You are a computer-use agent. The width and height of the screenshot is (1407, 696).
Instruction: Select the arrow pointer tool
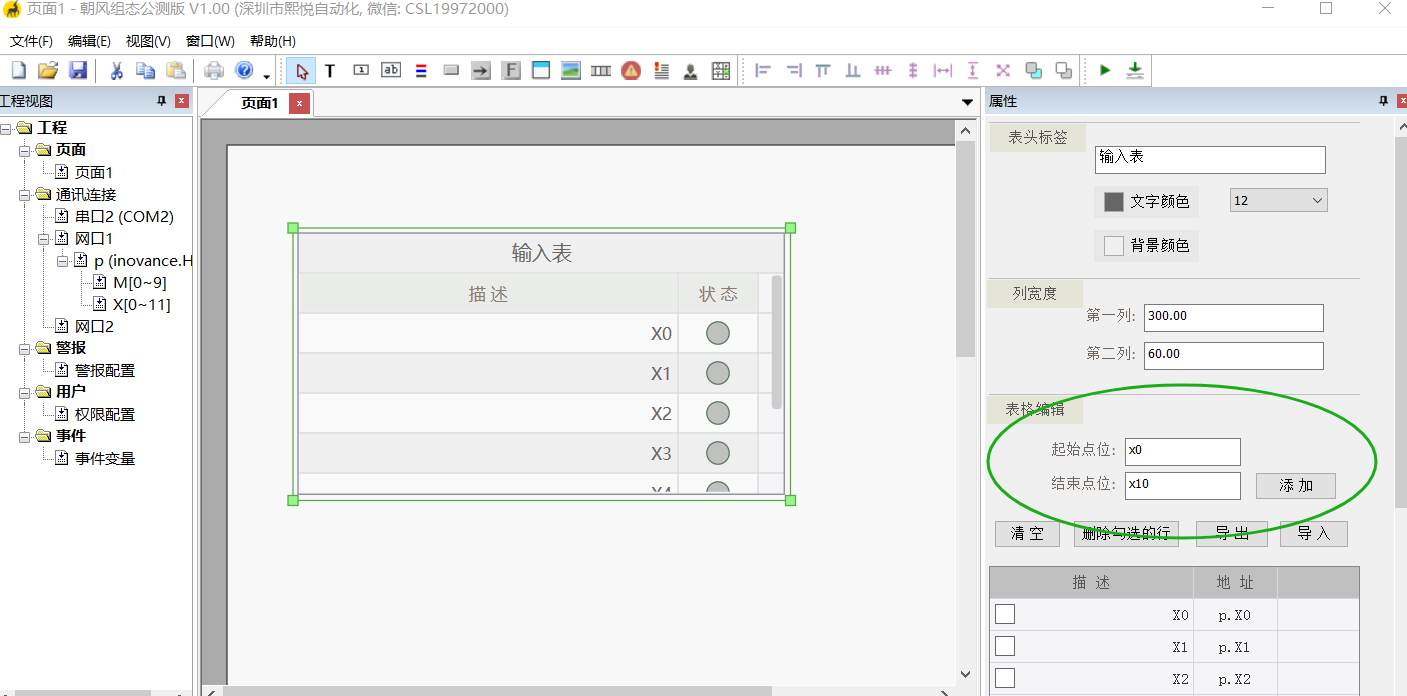point(302,70)
